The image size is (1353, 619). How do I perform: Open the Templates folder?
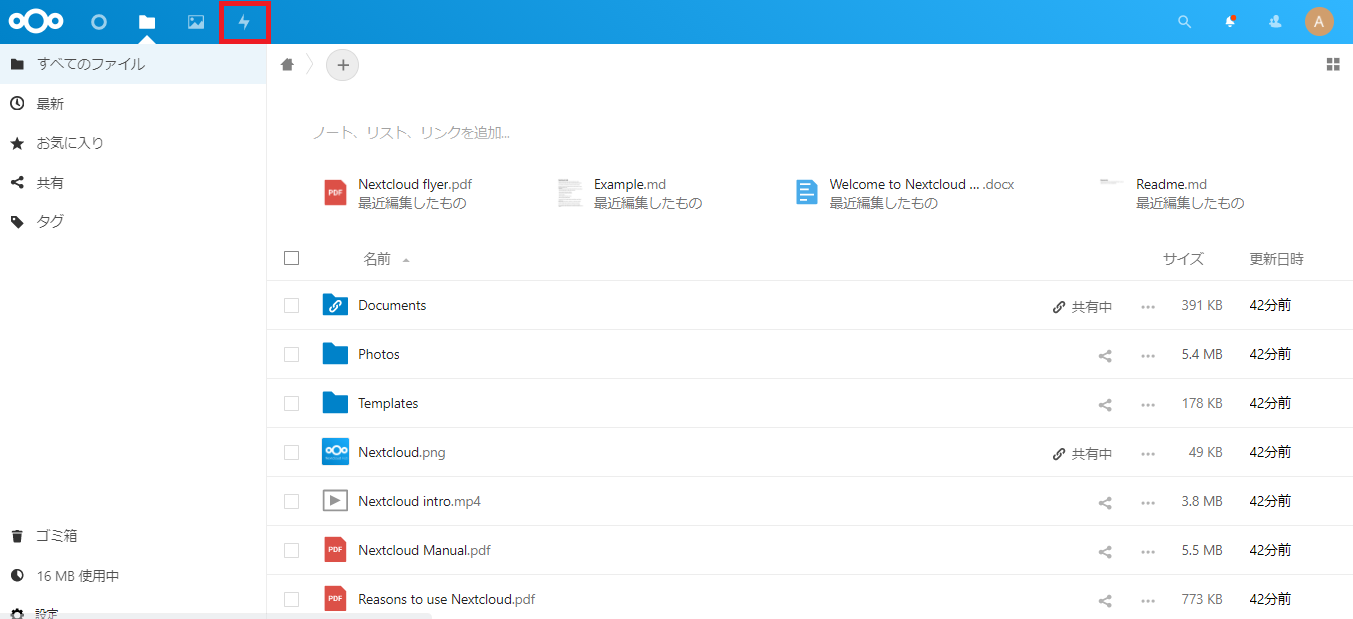pyautogui.click(x=388, y=403)
